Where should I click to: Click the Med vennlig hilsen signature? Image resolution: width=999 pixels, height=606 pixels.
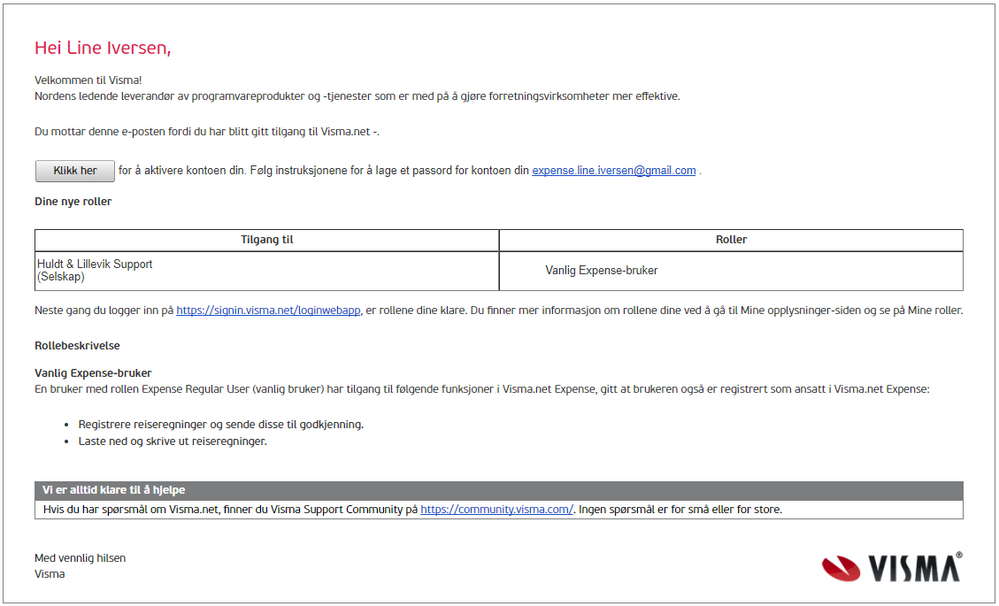[x=80, y=558]
